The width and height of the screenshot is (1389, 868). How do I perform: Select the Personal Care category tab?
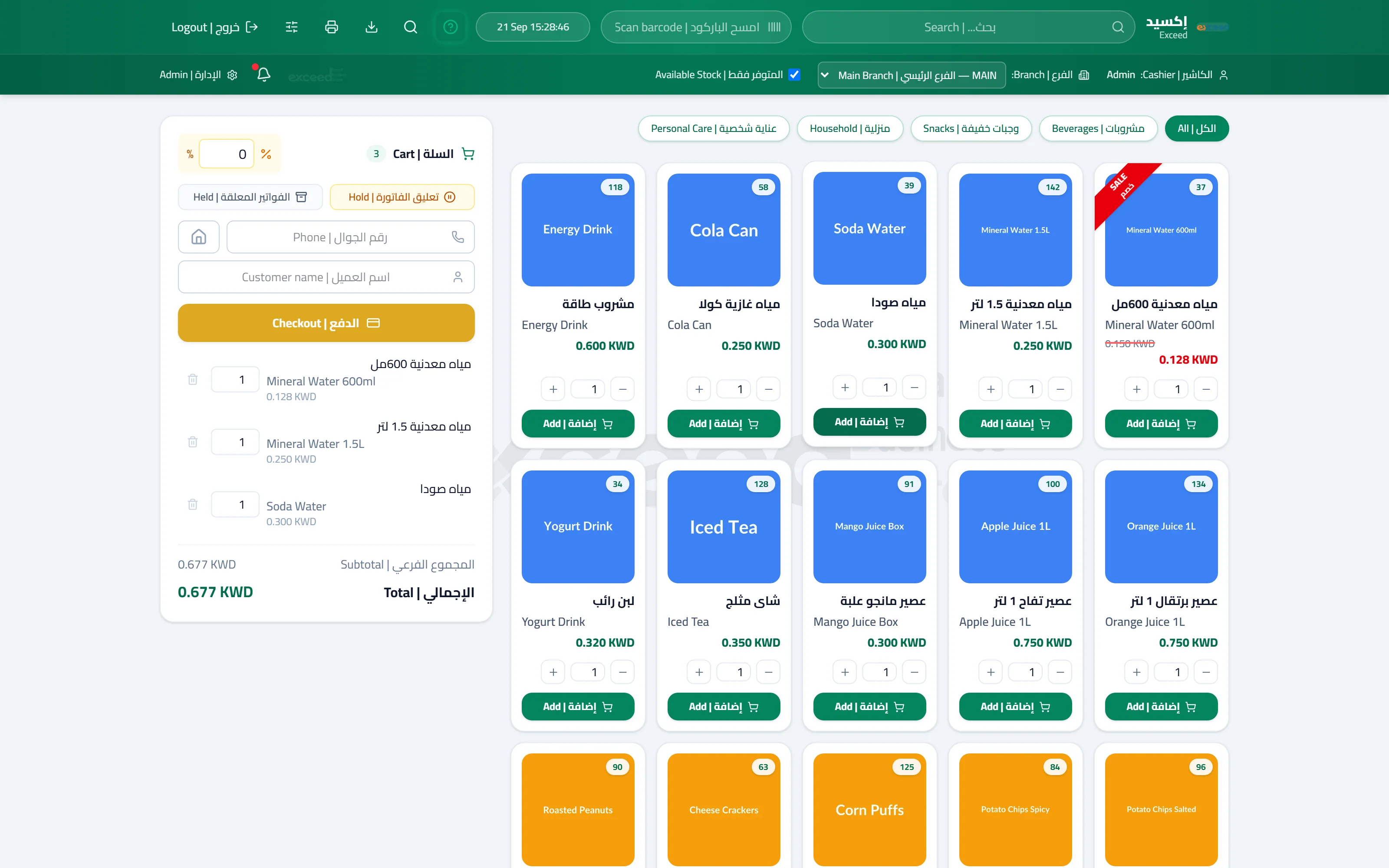click(714, 128)
